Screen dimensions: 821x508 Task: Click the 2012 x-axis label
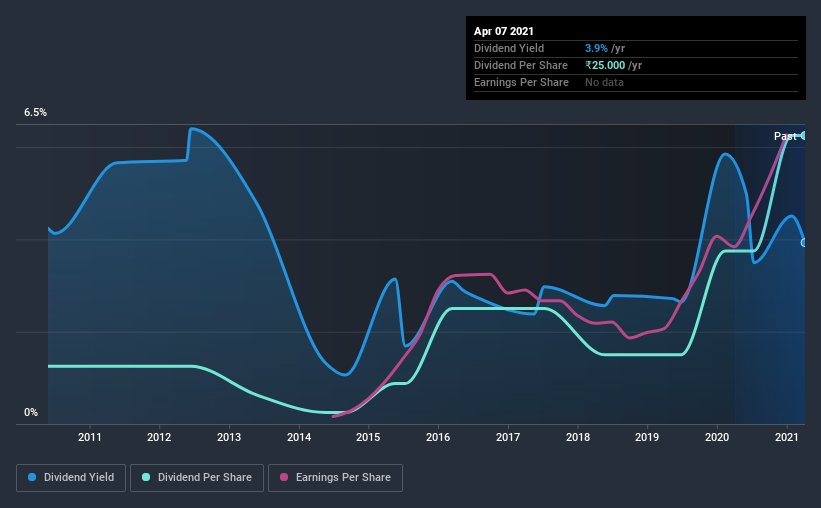coord(159,437)
